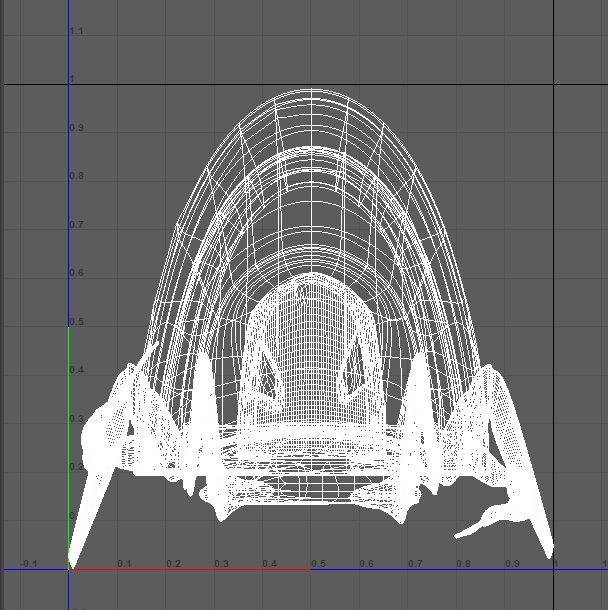Click the 0.1 label on horizontal U axis
Screen dimensions: 608x610
(124, 564)
